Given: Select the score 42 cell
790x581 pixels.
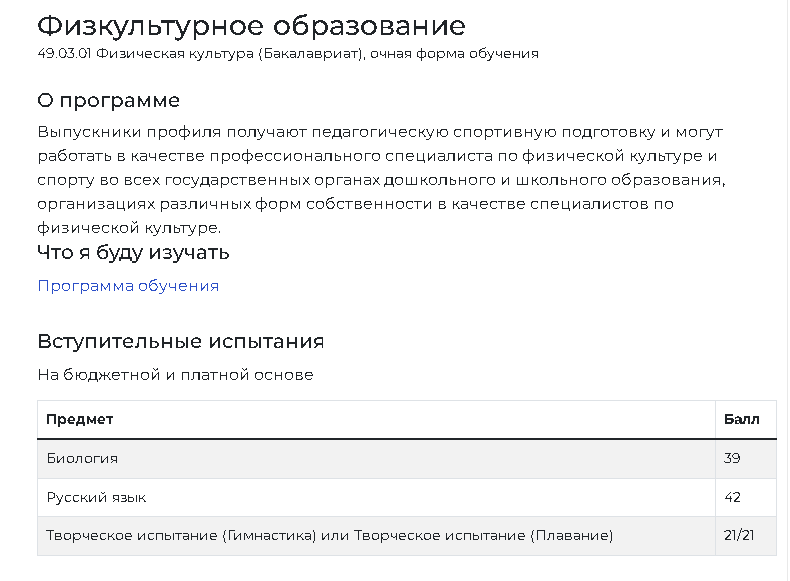Looking at the screenshot, I should click(x=732, y=497).
